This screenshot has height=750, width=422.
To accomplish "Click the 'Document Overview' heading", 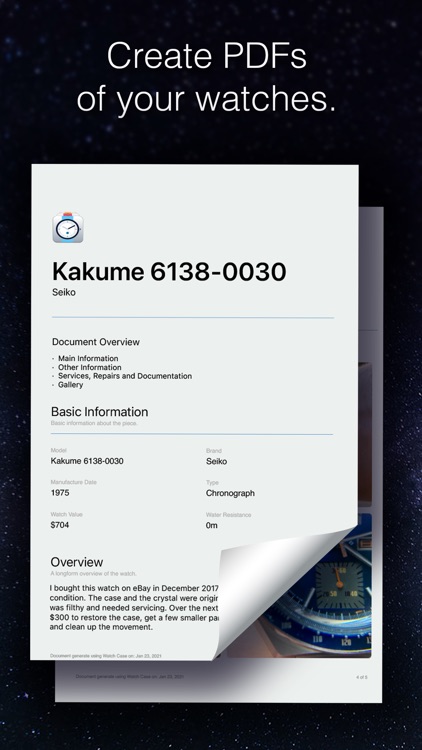I will 96,342.
